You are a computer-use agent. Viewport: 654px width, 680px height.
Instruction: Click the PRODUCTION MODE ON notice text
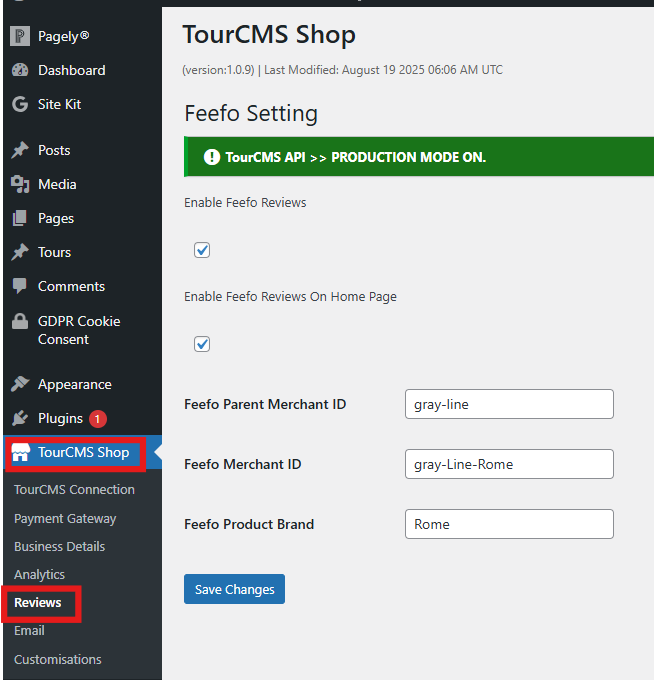356,157
